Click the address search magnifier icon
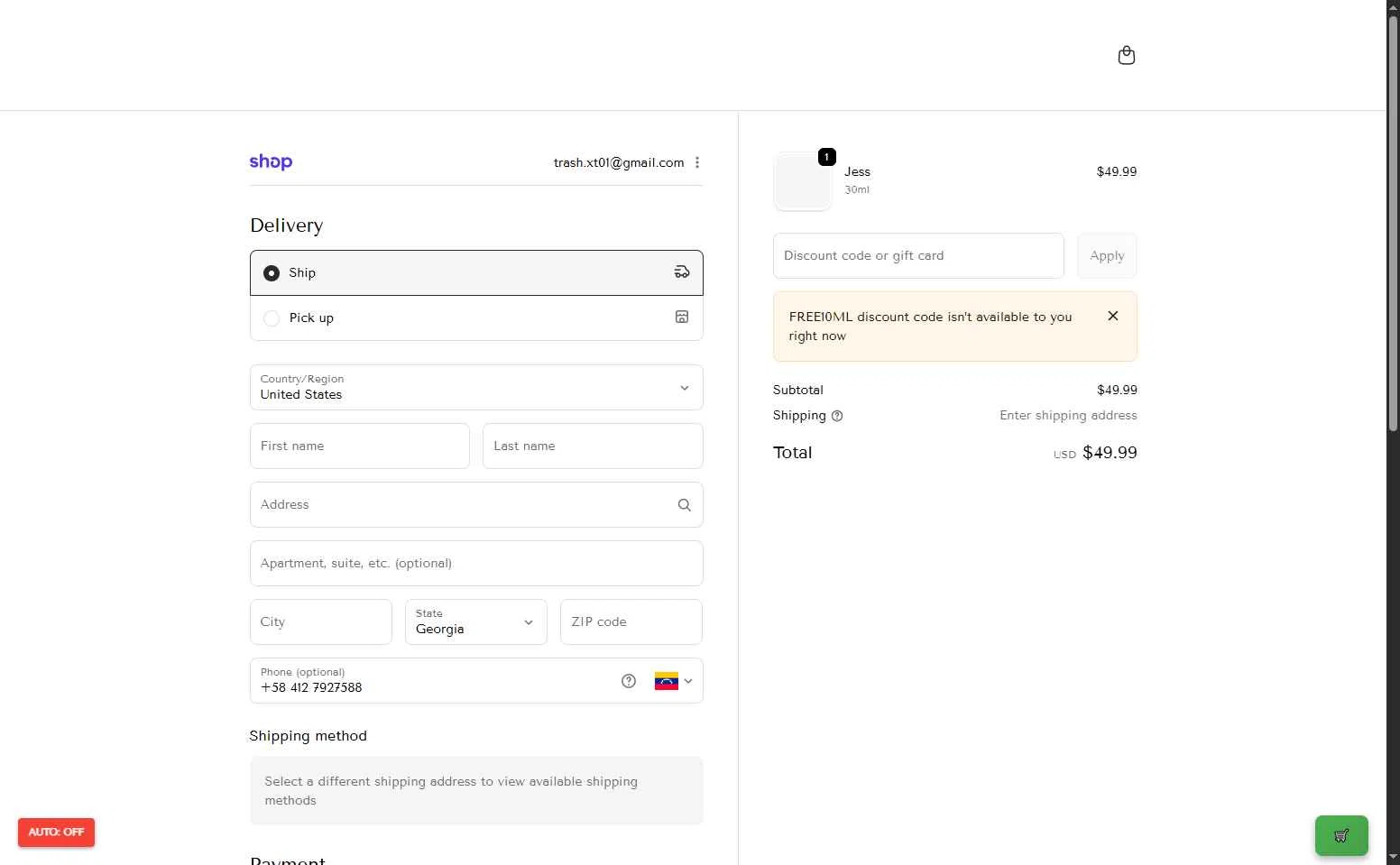Screen dimensions: 1400x865 tap(685, 505)
